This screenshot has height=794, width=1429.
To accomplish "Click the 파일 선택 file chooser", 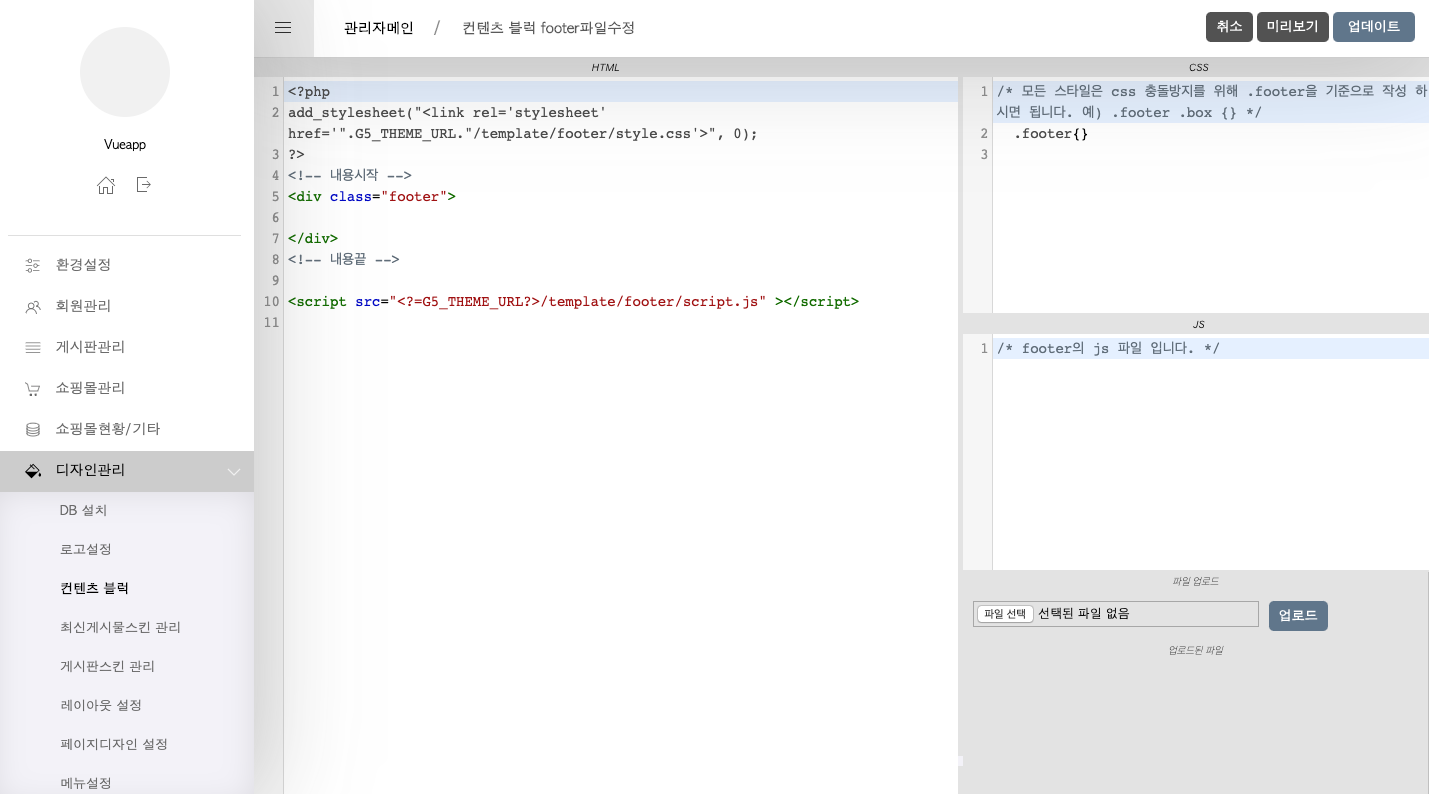I will 1005,614.
